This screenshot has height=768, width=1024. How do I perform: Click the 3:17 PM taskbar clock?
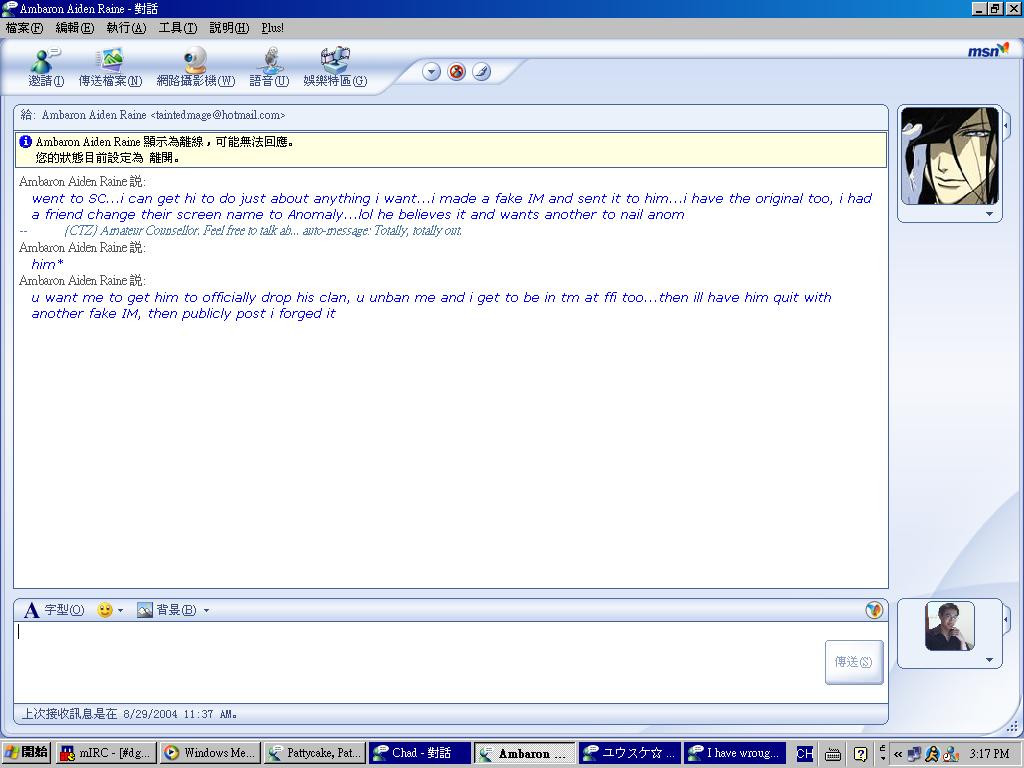[989, 754]
